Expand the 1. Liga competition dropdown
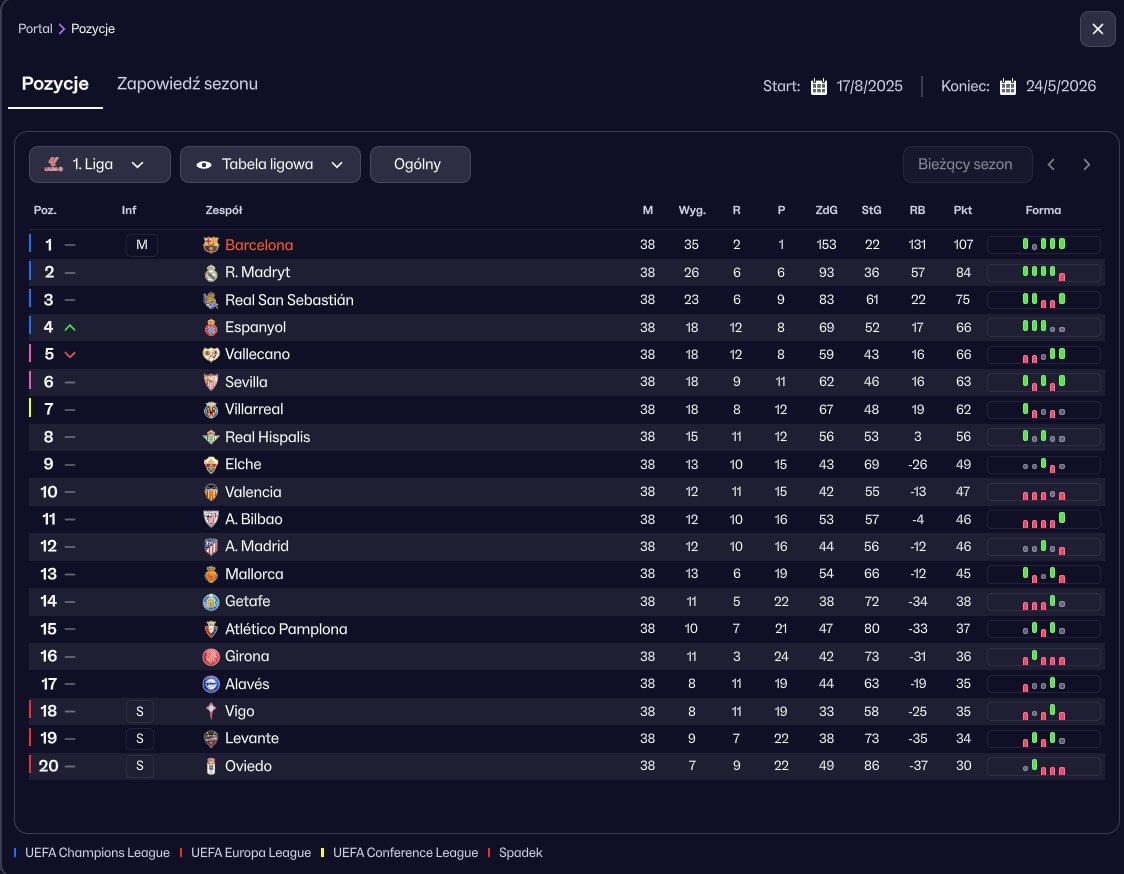The height and width of the screenshot is (874, 1124). [x=99, y=164]
